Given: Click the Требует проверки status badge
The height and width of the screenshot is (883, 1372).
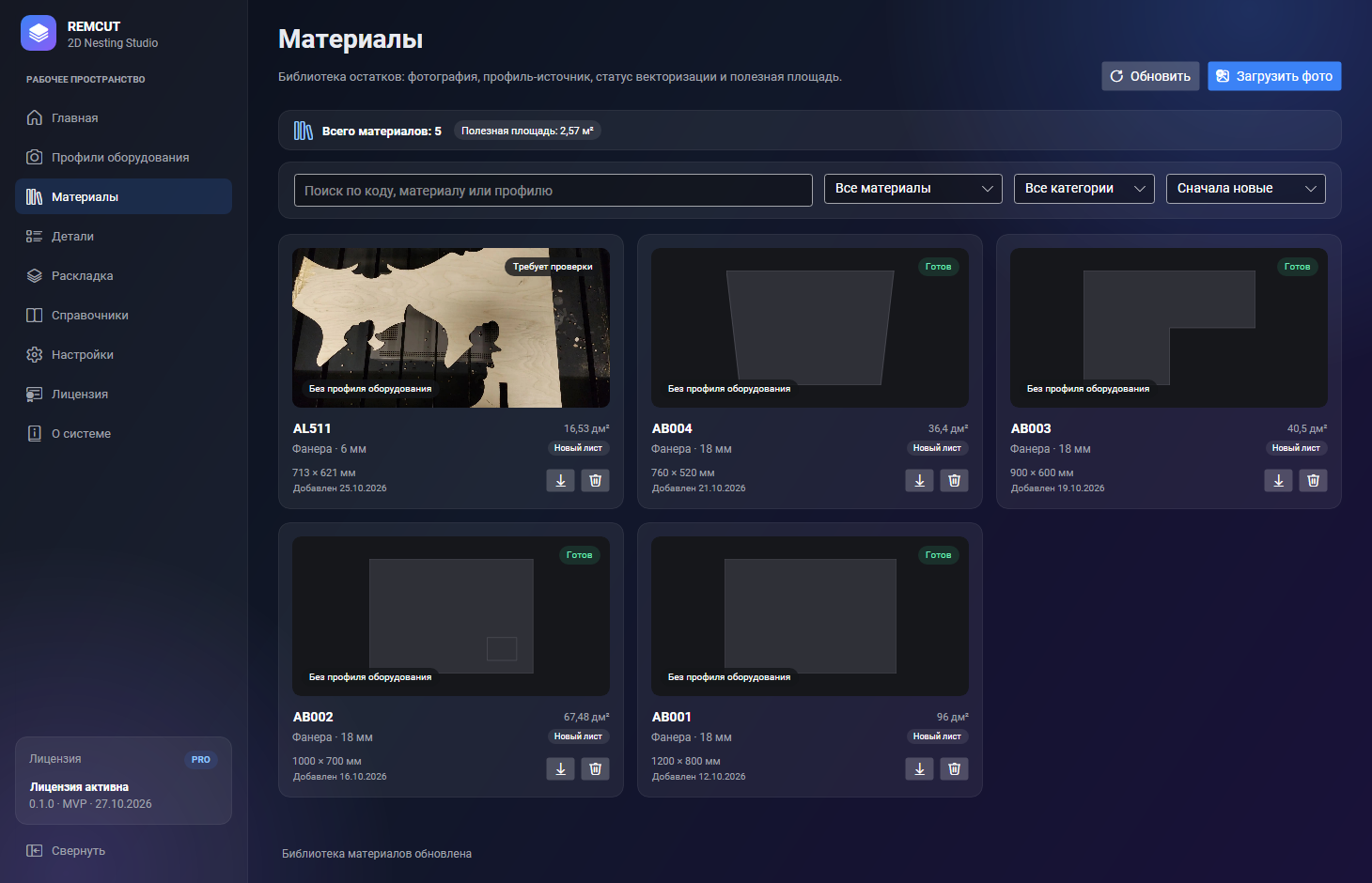Looking at the screenshot, I should click(x=553, y=267).
